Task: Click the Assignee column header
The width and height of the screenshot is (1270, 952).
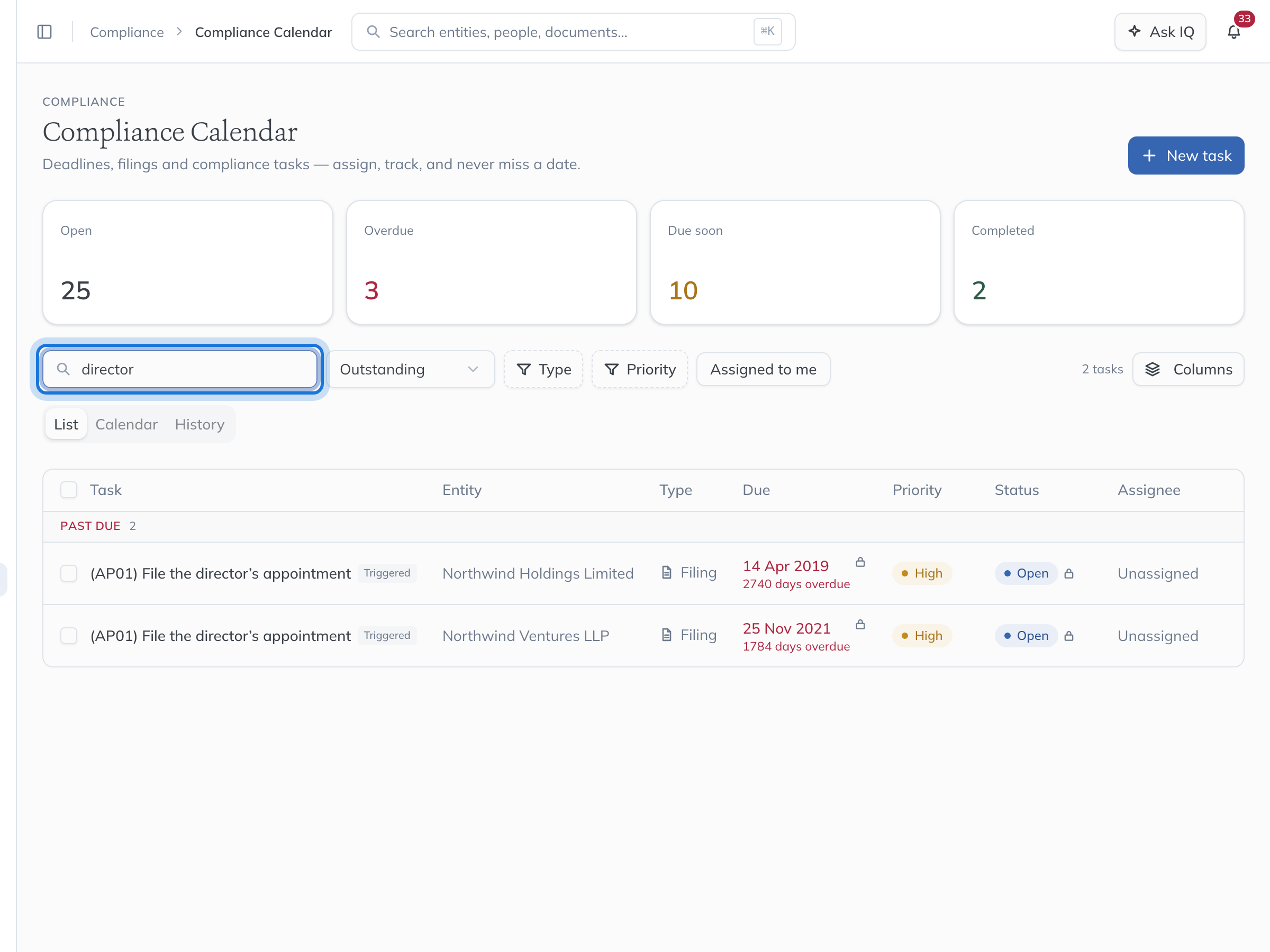Action: coord(1148,490)
